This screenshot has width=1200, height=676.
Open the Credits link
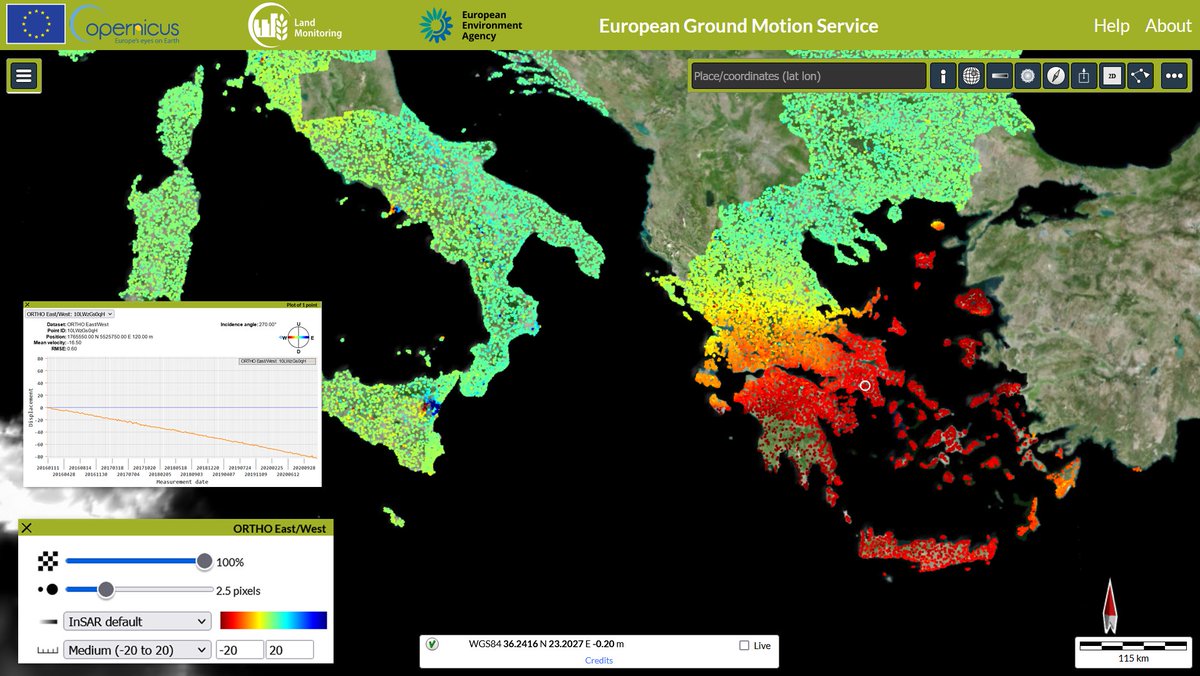(x=599, y=660)
